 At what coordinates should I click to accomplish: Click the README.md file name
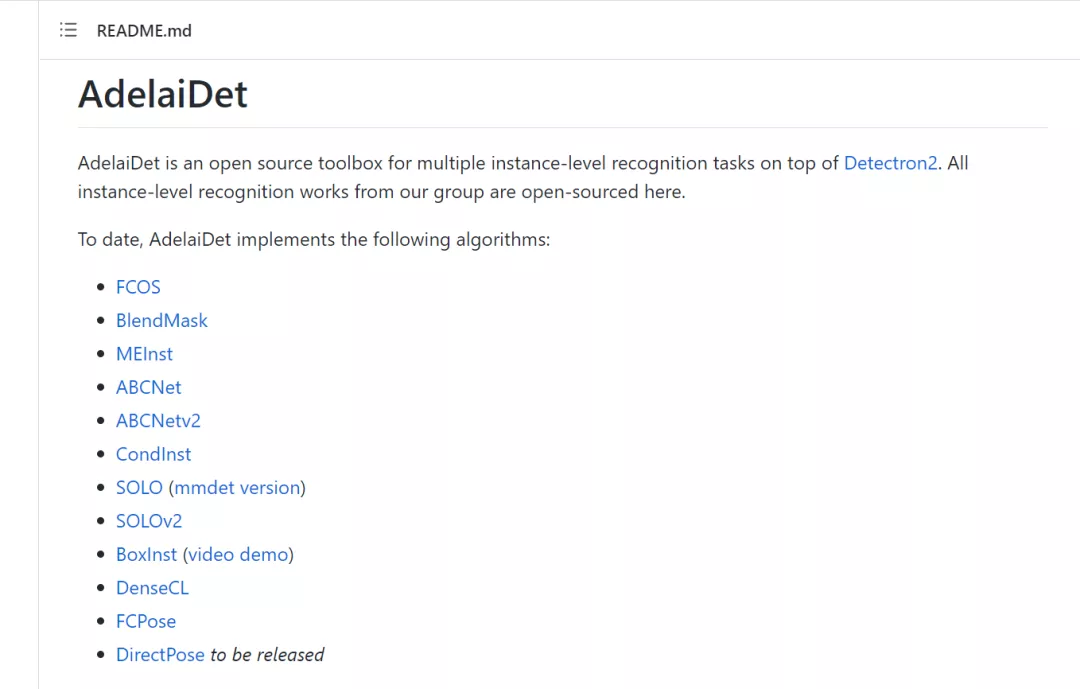tap(144, 30)
